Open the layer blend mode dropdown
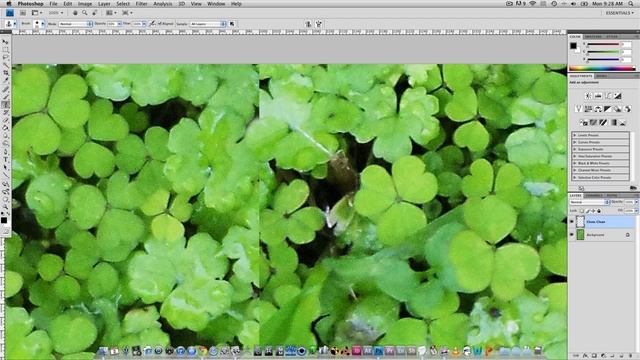The image size is (640, 360). (x=589, y=202)
